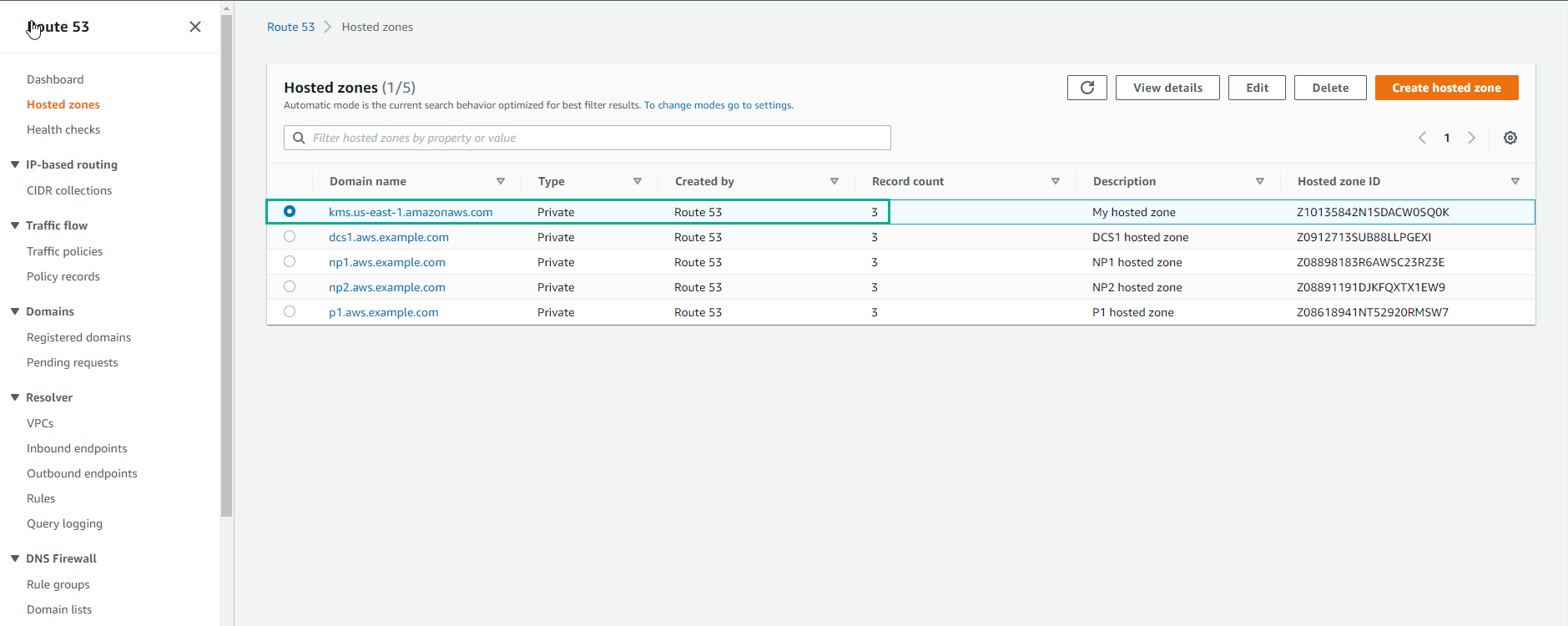Open np1.aws.example.com domain link
The height and width of the screenshot is (626, 1568).
387,262
